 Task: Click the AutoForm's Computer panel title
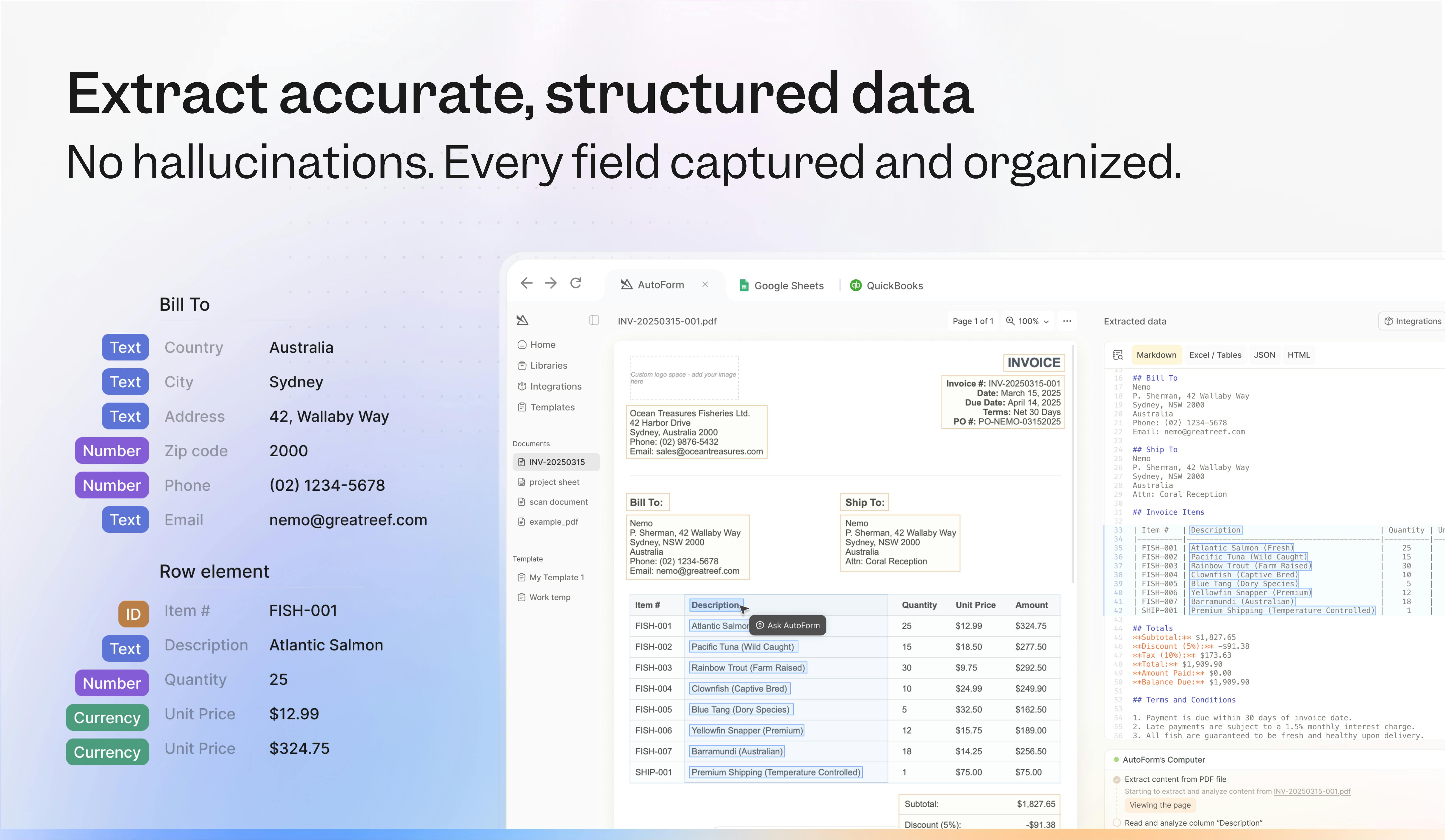click(1163, 760)
